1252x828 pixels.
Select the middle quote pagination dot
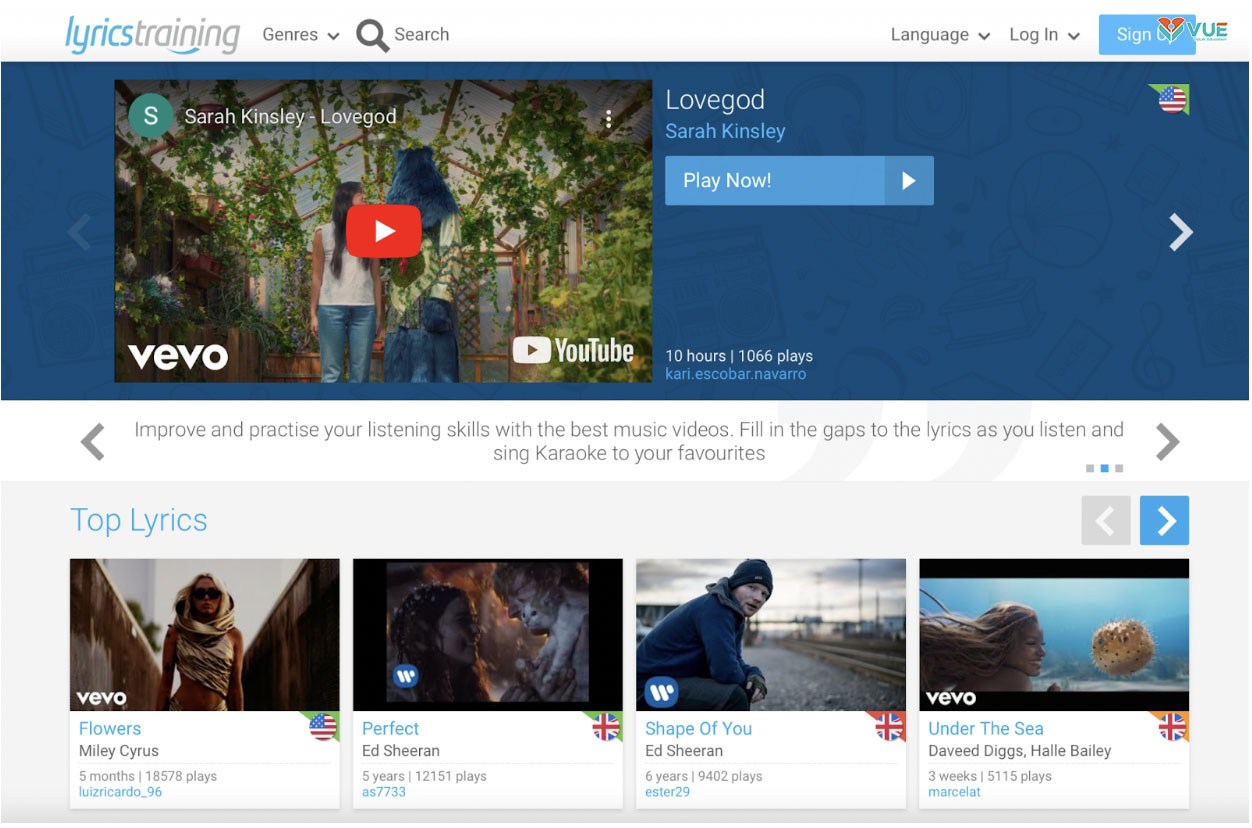click(1104, 468)
